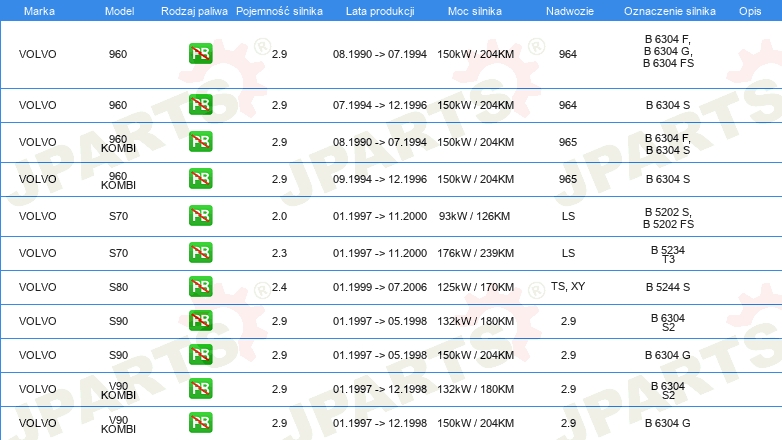Click the S70 model cell in the 176kW row
Viewport: 782px width, 440px height.
[x=119, y=253]
